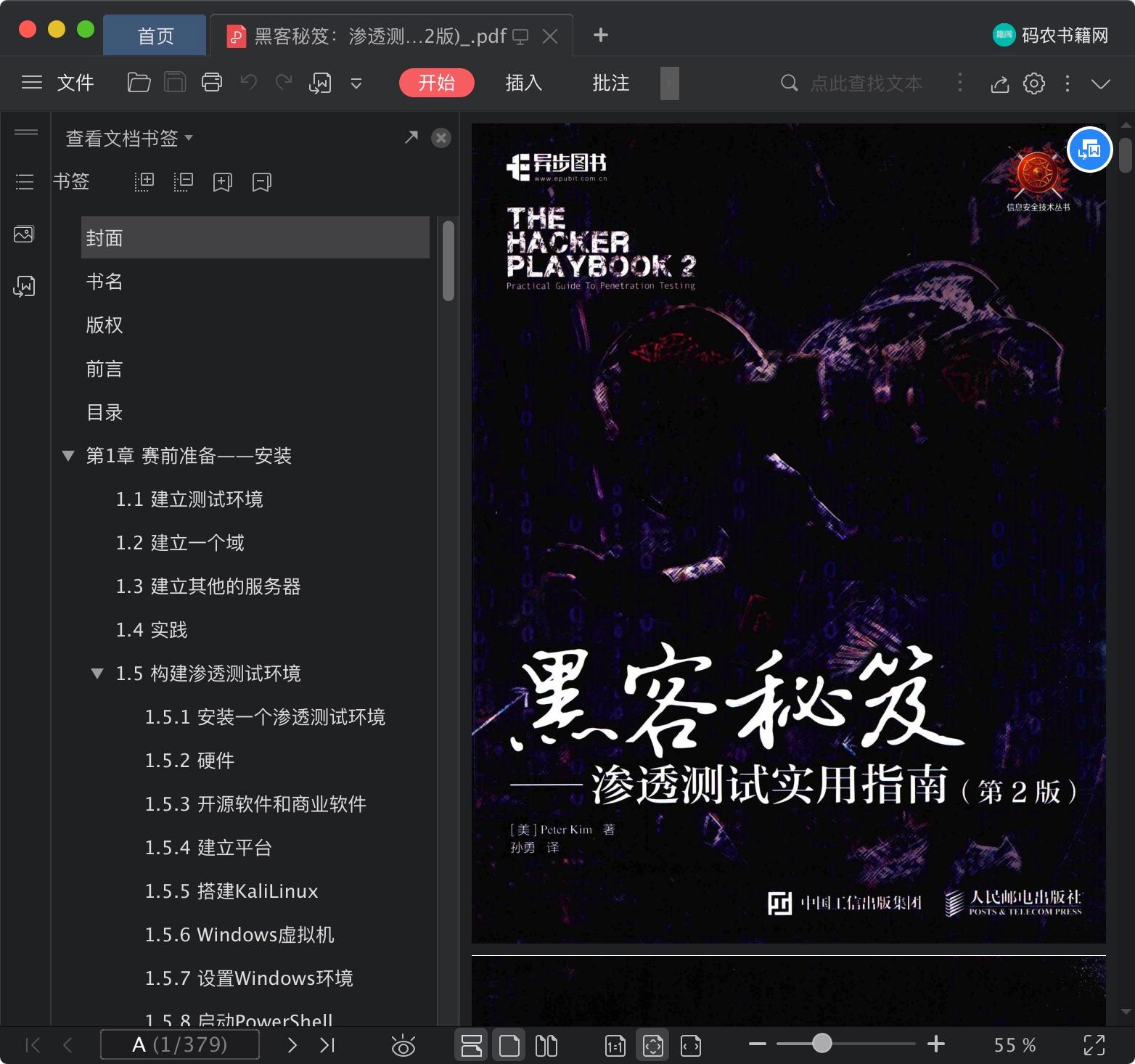Close the bookmark panel
Viewport: 1135px width, 1064px height.
(441, 138)
